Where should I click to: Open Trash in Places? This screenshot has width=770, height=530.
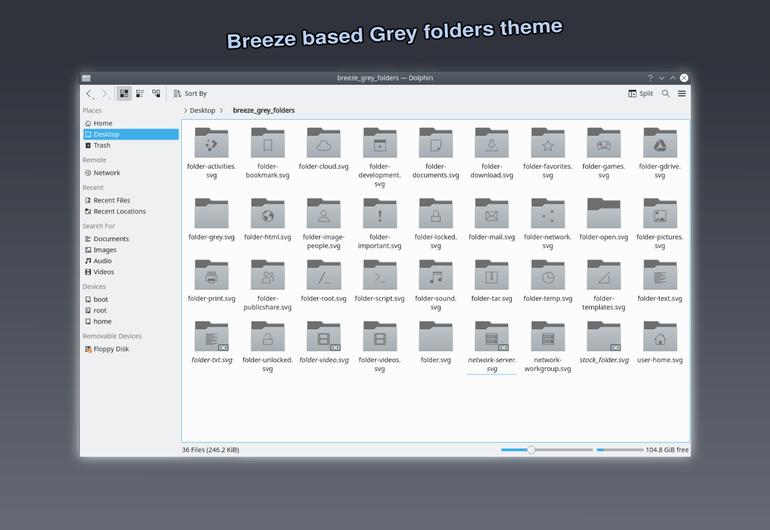131,145
